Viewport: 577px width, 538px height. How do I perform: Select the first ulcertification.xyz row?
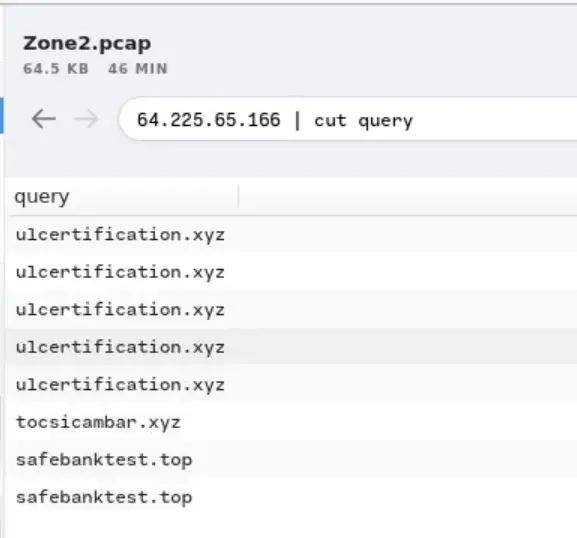click(x=291, y=235)
